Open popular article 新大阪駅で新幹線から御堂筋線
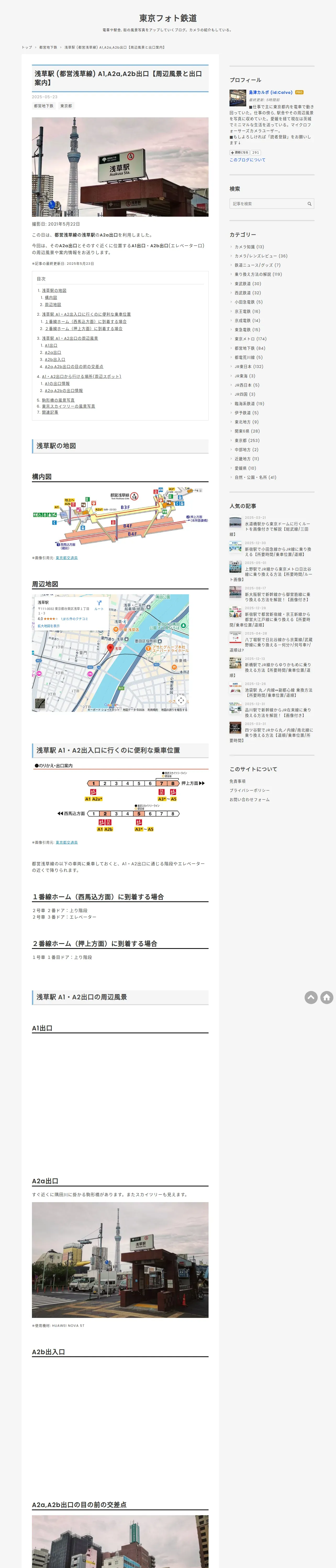This screenshot has height=1568, width=336. coord(277,597)
